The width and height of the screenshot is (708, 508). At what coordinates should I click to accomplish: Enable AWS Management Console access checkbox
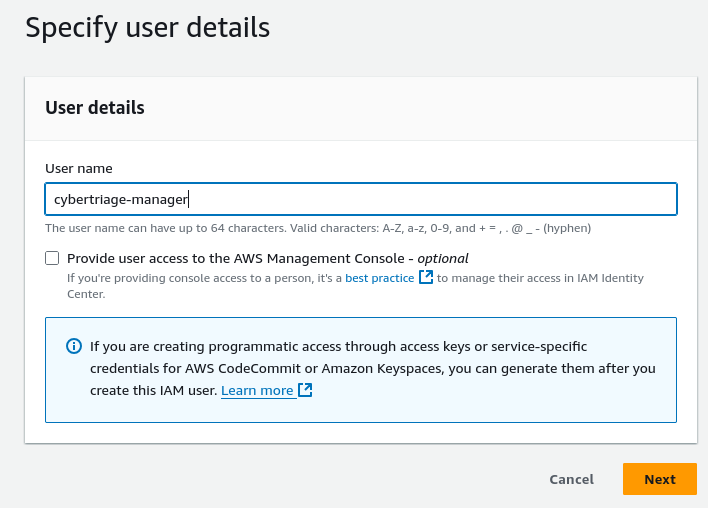(x=52, y=258)
